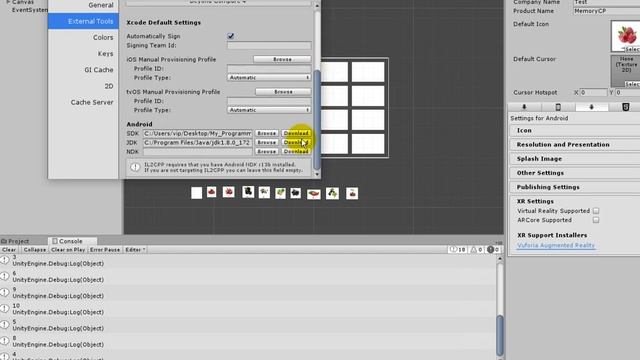Open the 2D preferences tab
Image resolution: width=640 pixels, height=360 pixels.
(x=83, y=86)
